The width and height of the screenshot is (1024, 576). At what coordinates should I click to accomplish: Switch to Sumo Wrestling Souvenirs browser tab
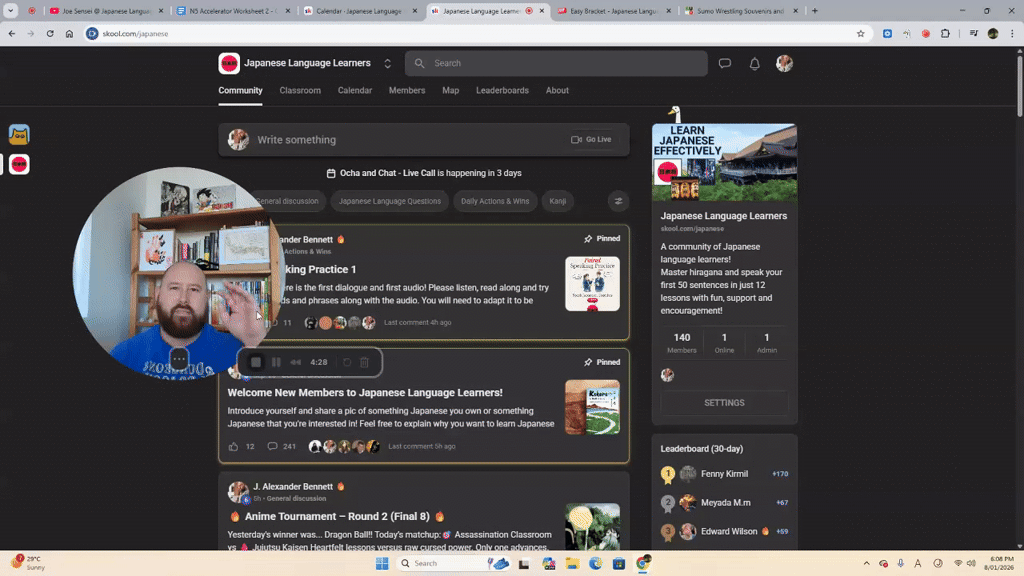coord(741,11)
